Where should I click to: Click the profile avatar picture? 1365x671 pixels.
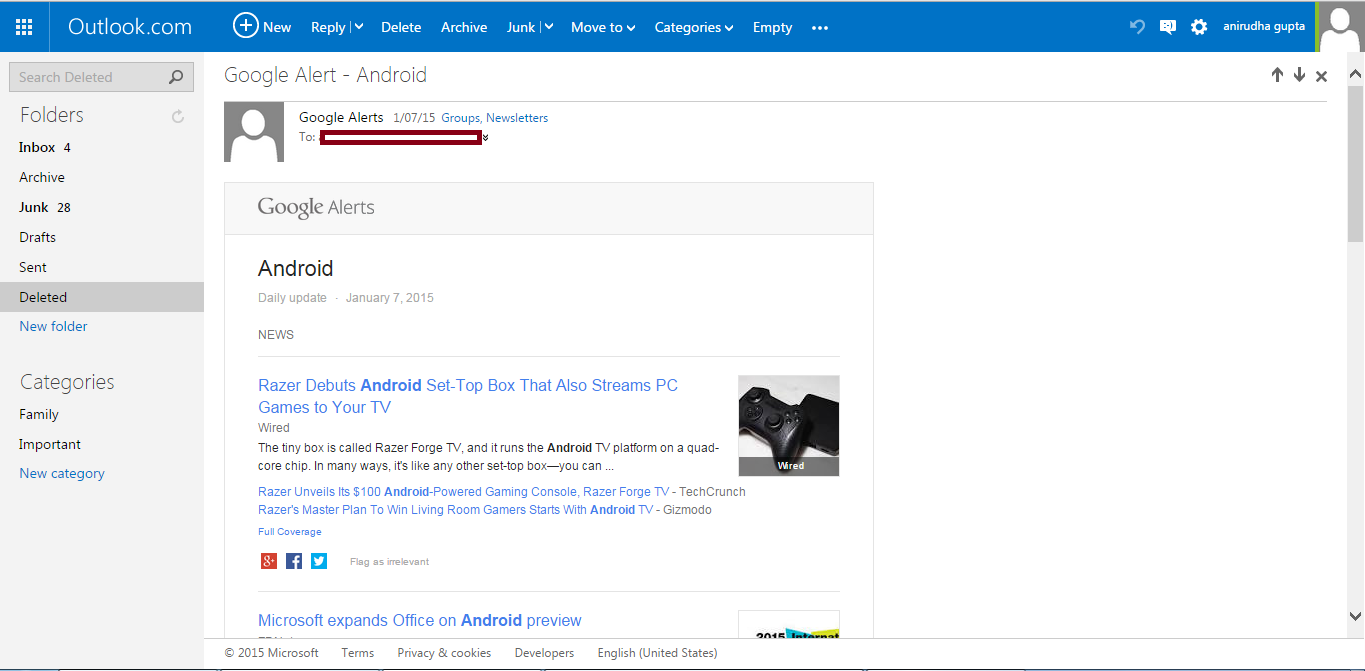coord(1340,27)
